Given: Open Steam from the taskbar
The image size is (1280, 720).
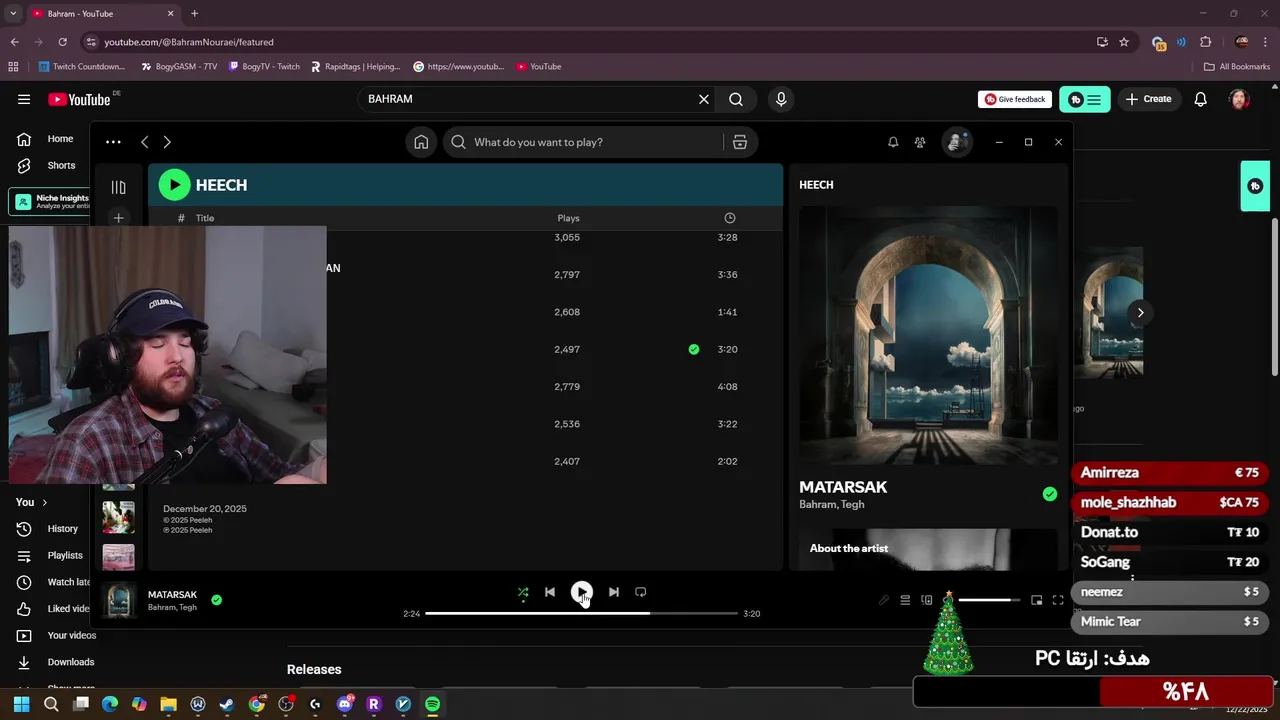Looking at the screenshot, I should pos(227,704).
